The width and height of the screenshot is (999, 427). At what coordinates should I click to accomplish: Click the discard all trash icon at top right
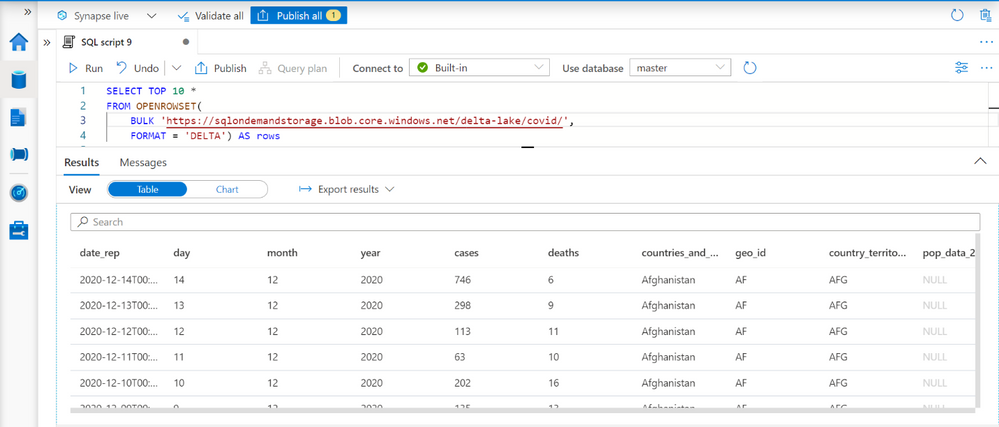(985, 15)
